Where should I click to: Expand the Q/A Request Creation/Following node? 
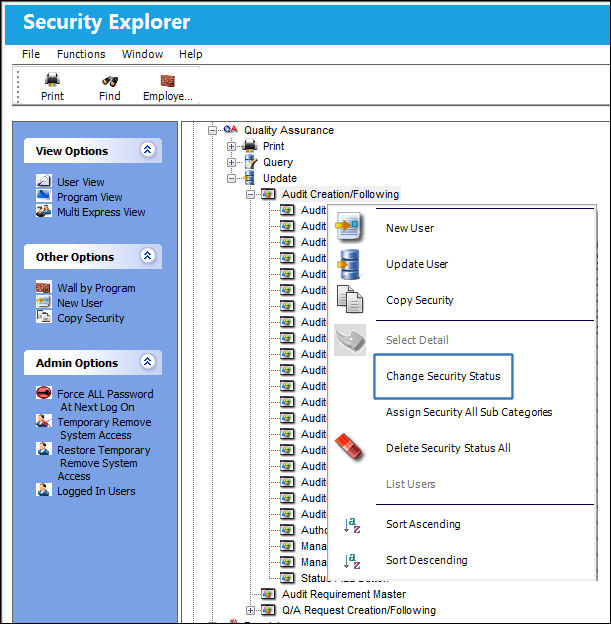(x=250, y=610)
